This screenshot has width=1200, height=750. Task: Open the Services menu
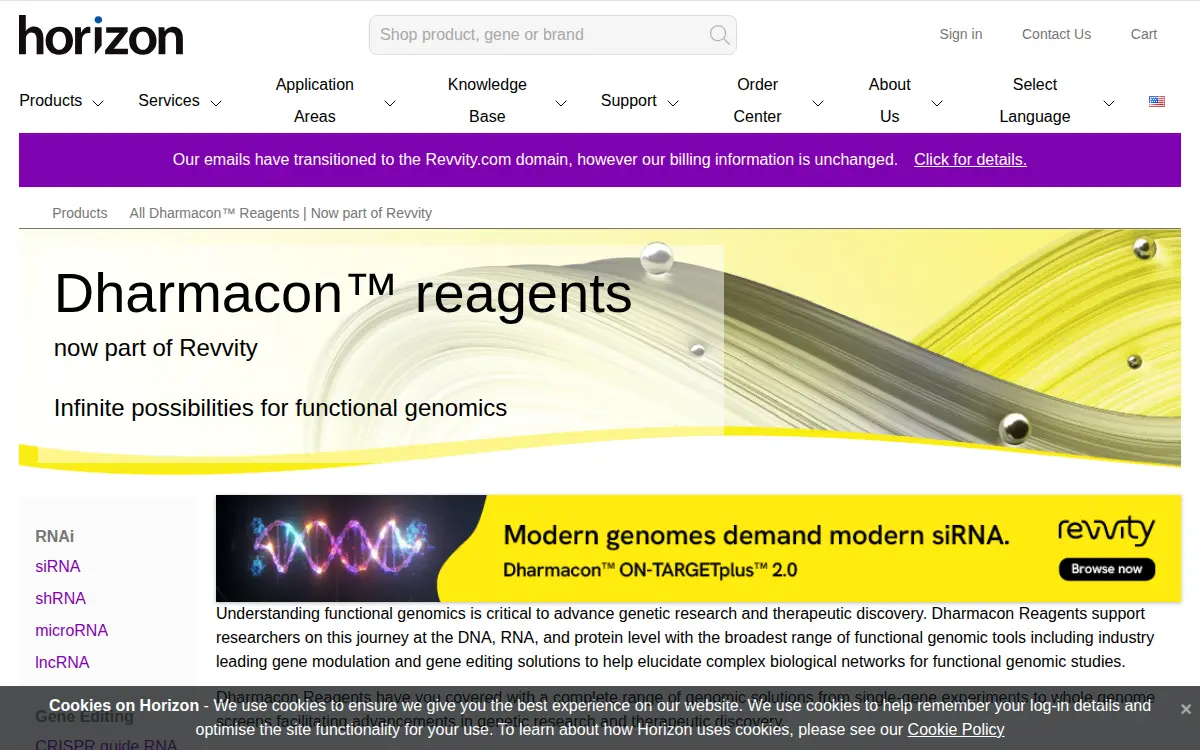169,100
